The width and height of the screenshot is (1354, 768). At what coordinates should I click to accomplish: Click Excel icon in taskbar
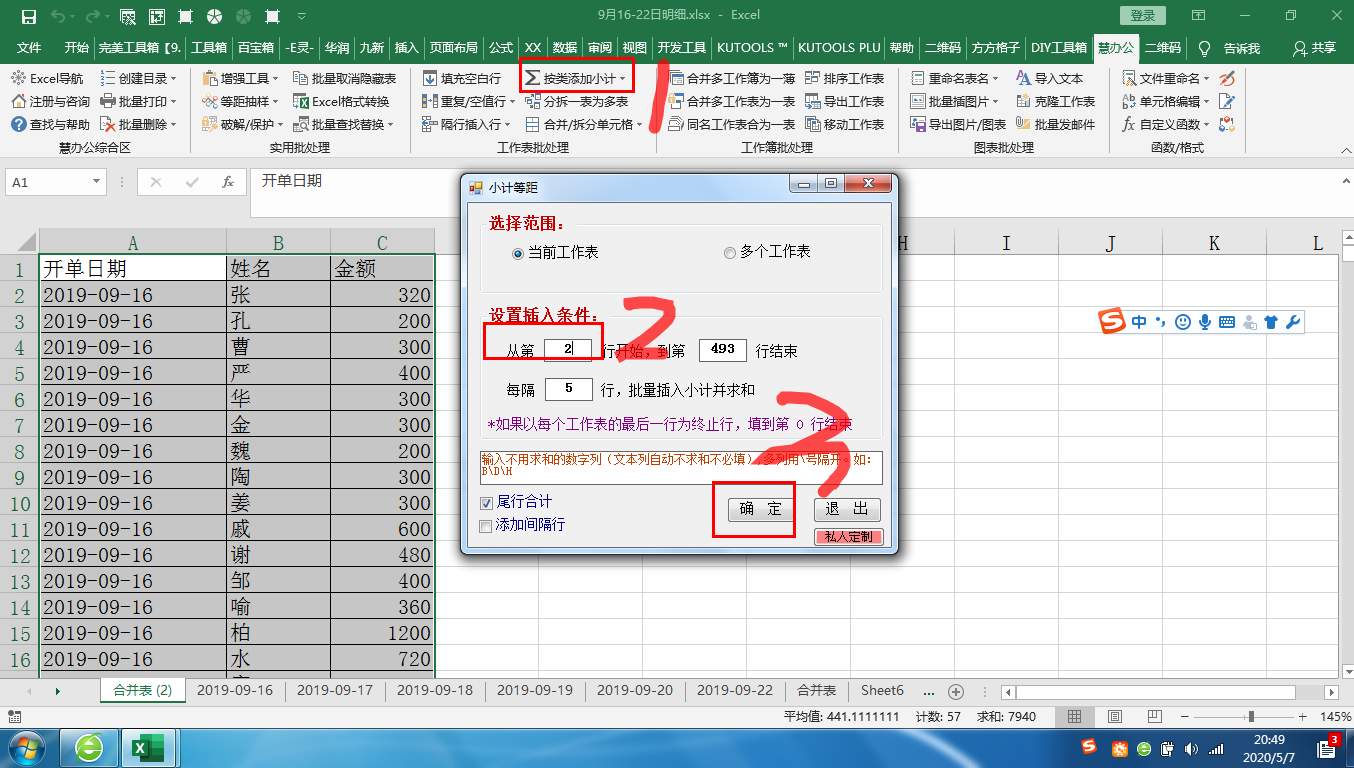[x=149, y=748]
